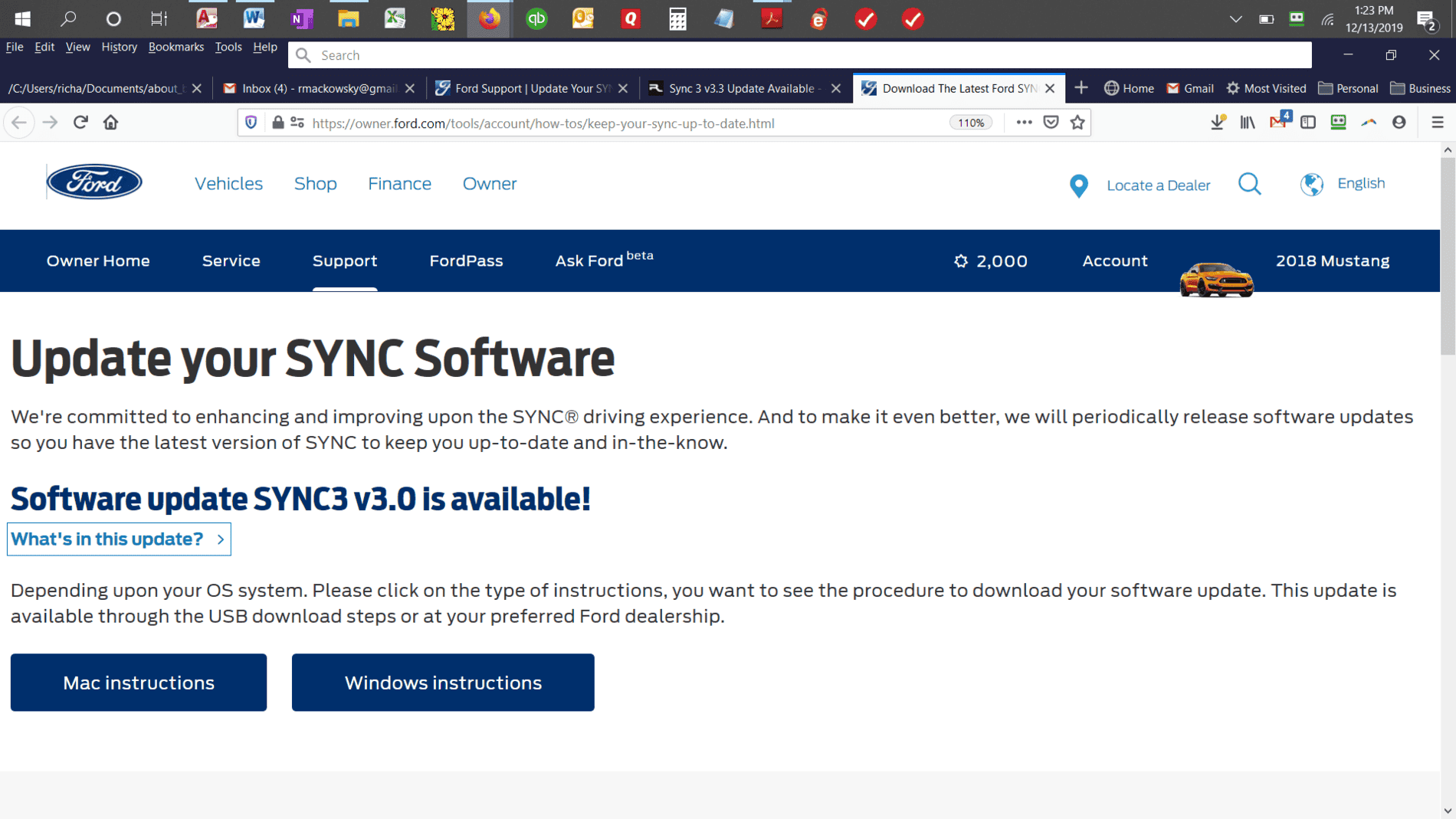Click the page vertical scrollbar thumb
The width and height of the screenshot is (1456, 819).
[1448, 257]
